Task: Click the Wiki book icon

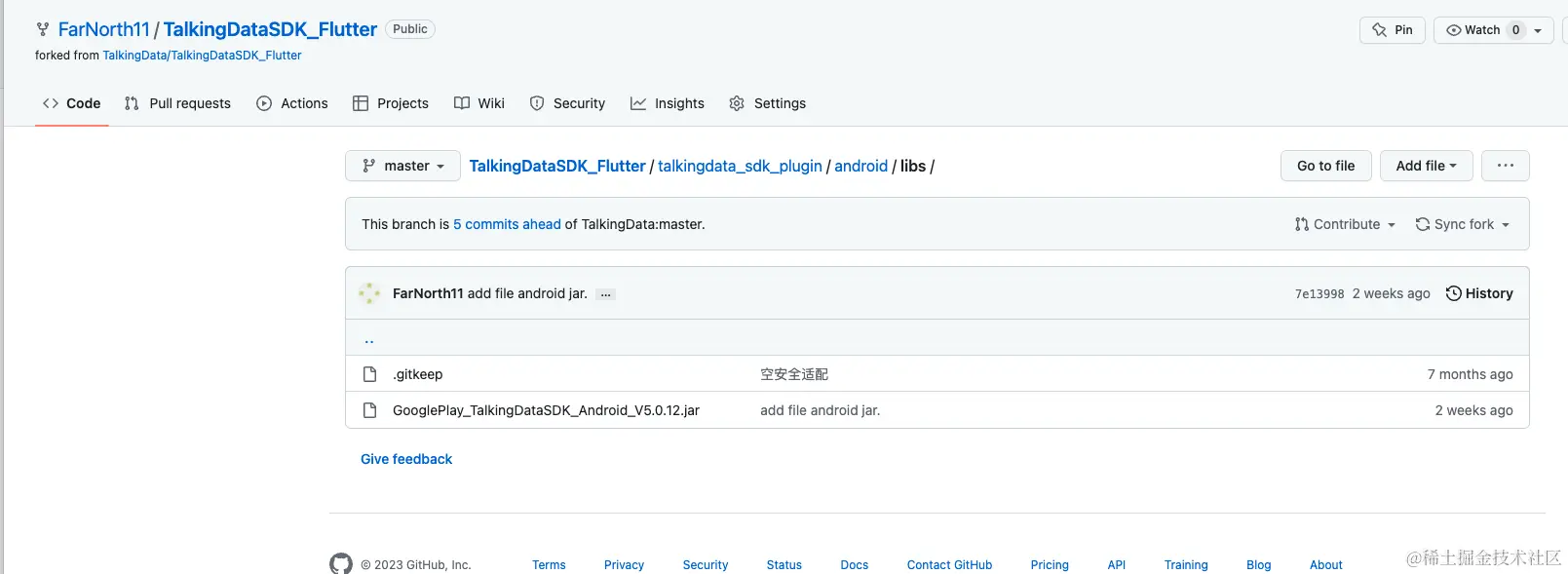Action: [x=462, y=103]
